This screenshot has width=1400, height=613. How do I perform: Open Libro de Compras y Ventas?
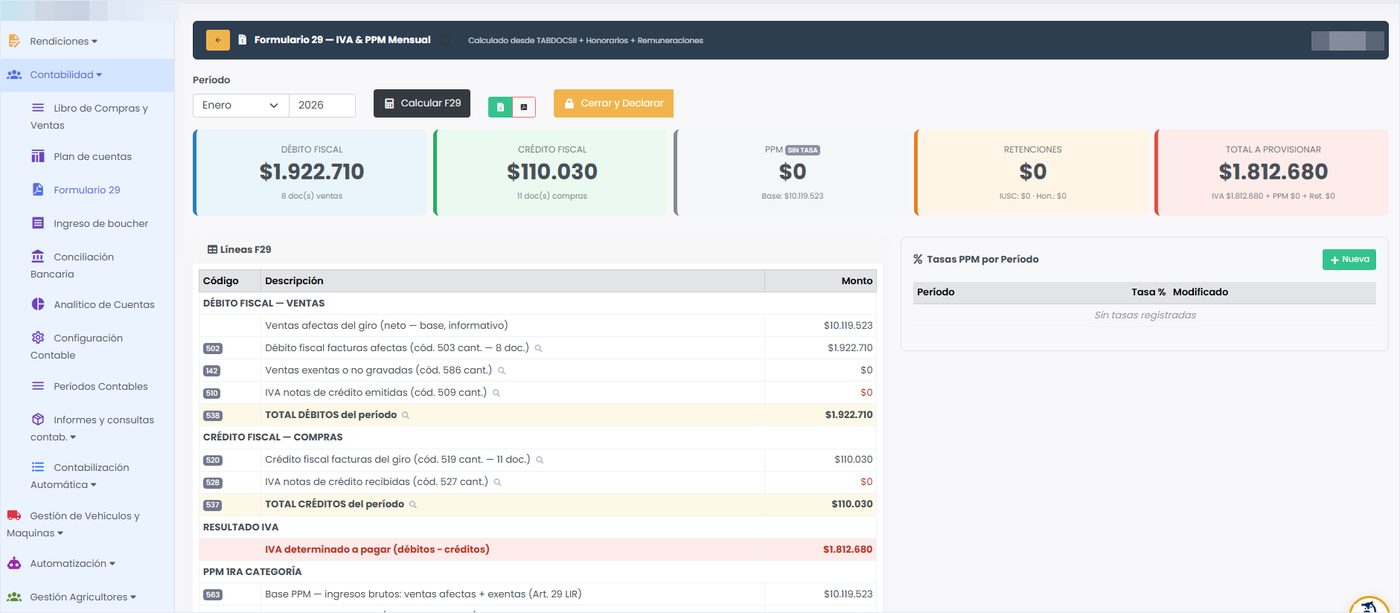coord(89,116)
